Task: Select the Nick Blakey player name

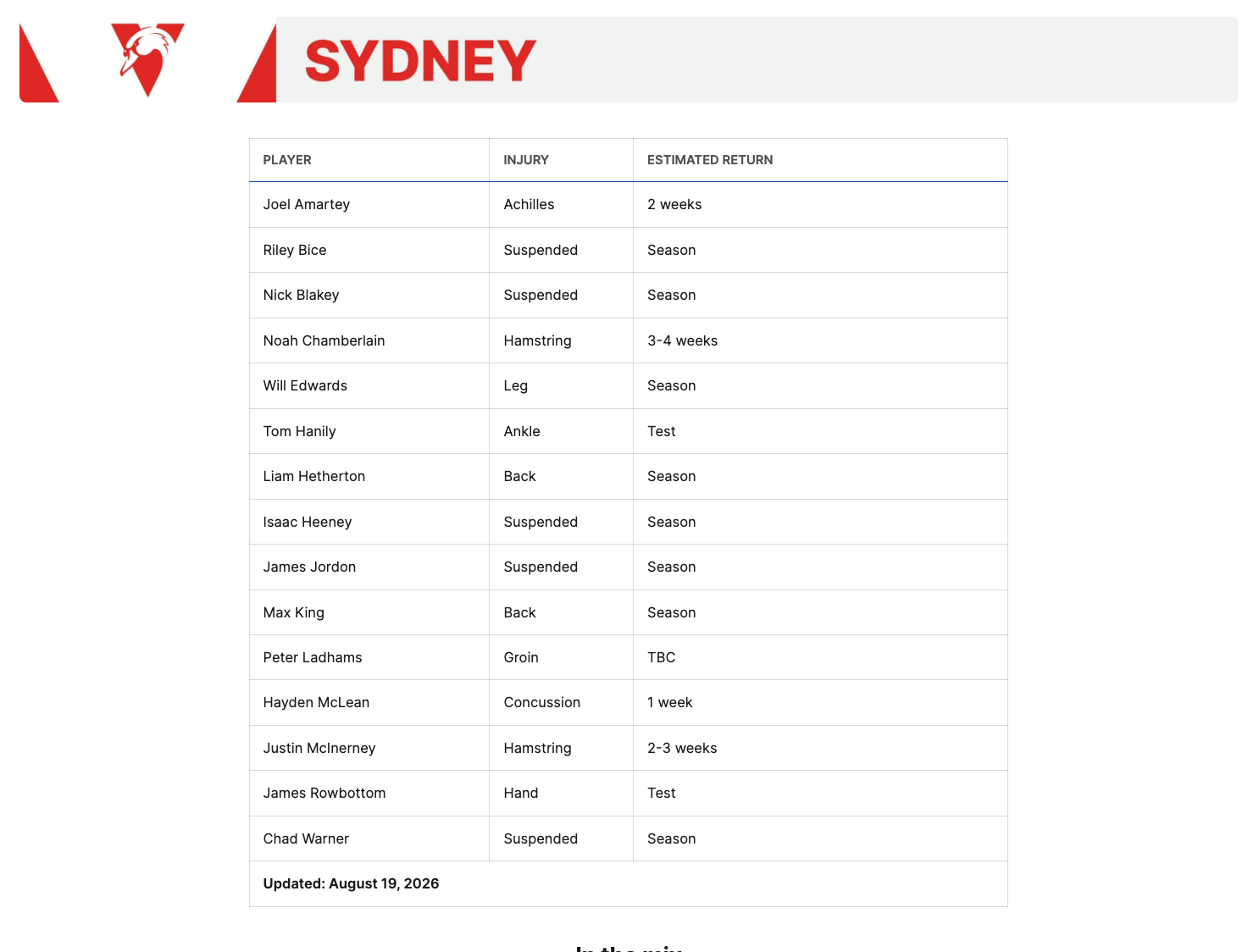Action: pos(301,296)
